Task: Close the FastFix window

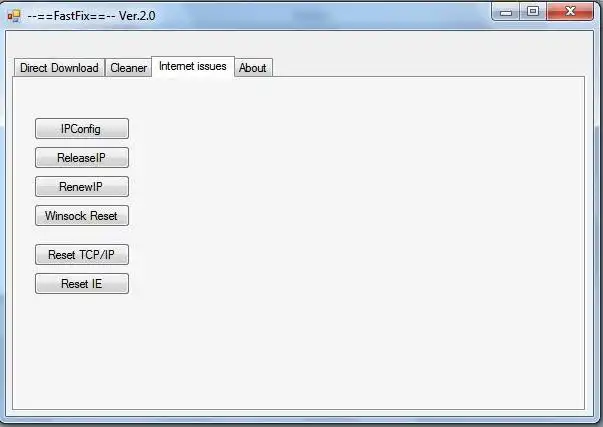Action: [570, 11]
